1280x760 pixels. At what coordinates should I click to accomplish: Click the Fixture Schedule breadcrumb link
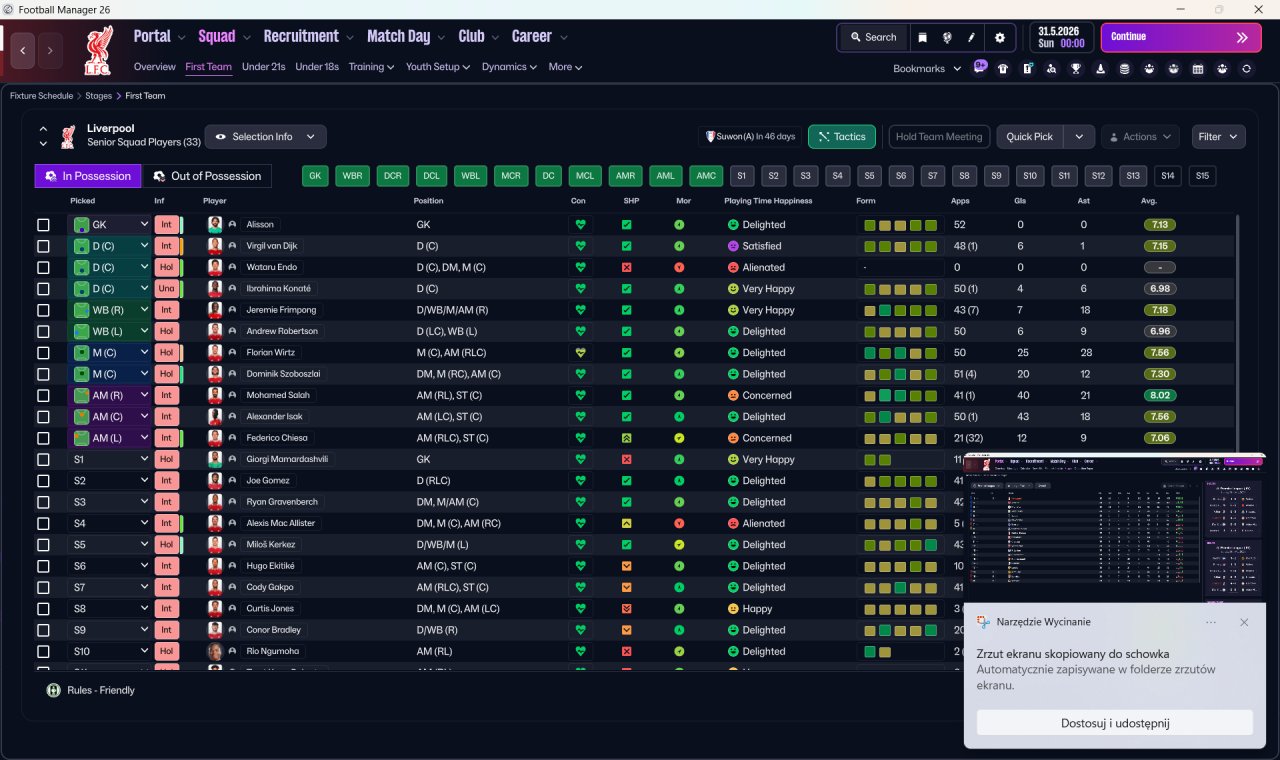tap(41, 96)
